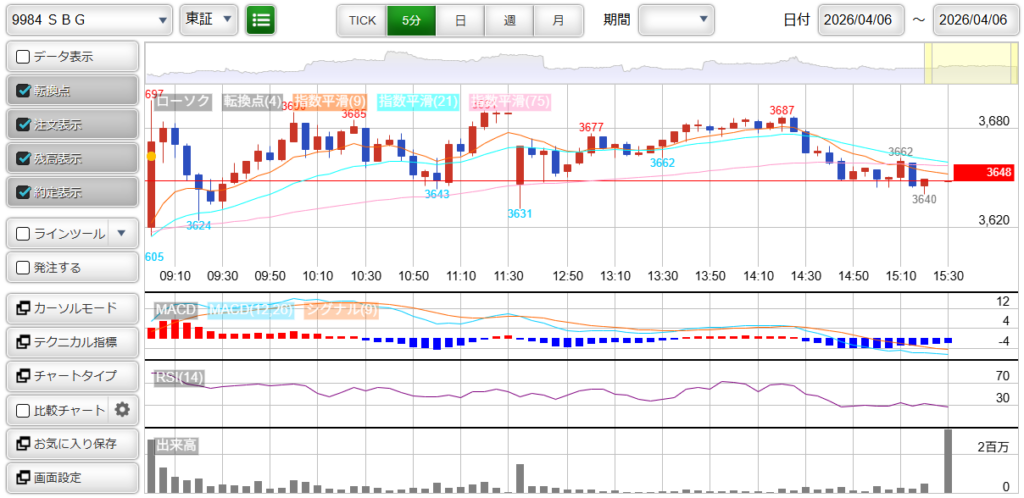Expand the ラインツール dropdown arrow

coord(122,233)
